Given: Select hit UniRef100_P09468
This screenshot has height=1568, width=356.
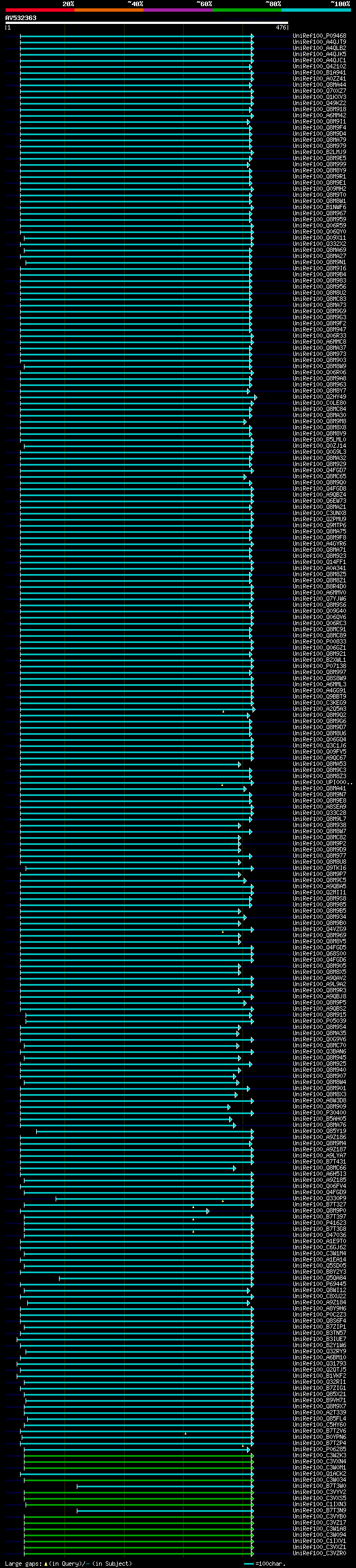Looking at the screenshot, I should [319, 36].
